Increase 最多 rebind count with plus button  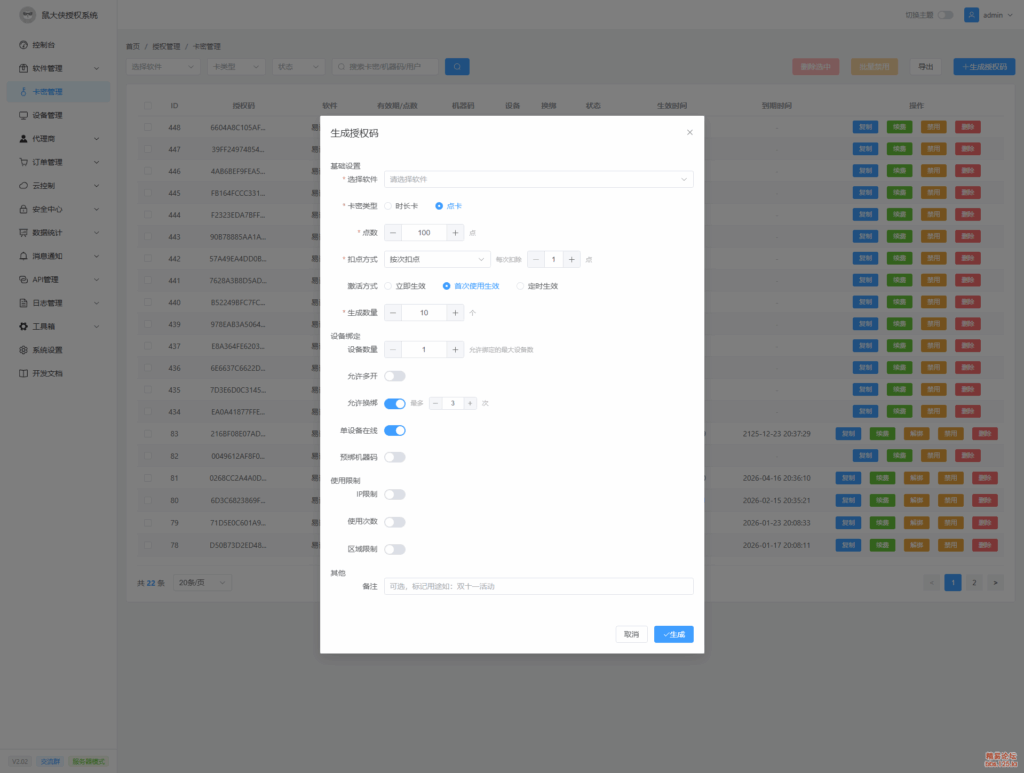coord(470,403)
